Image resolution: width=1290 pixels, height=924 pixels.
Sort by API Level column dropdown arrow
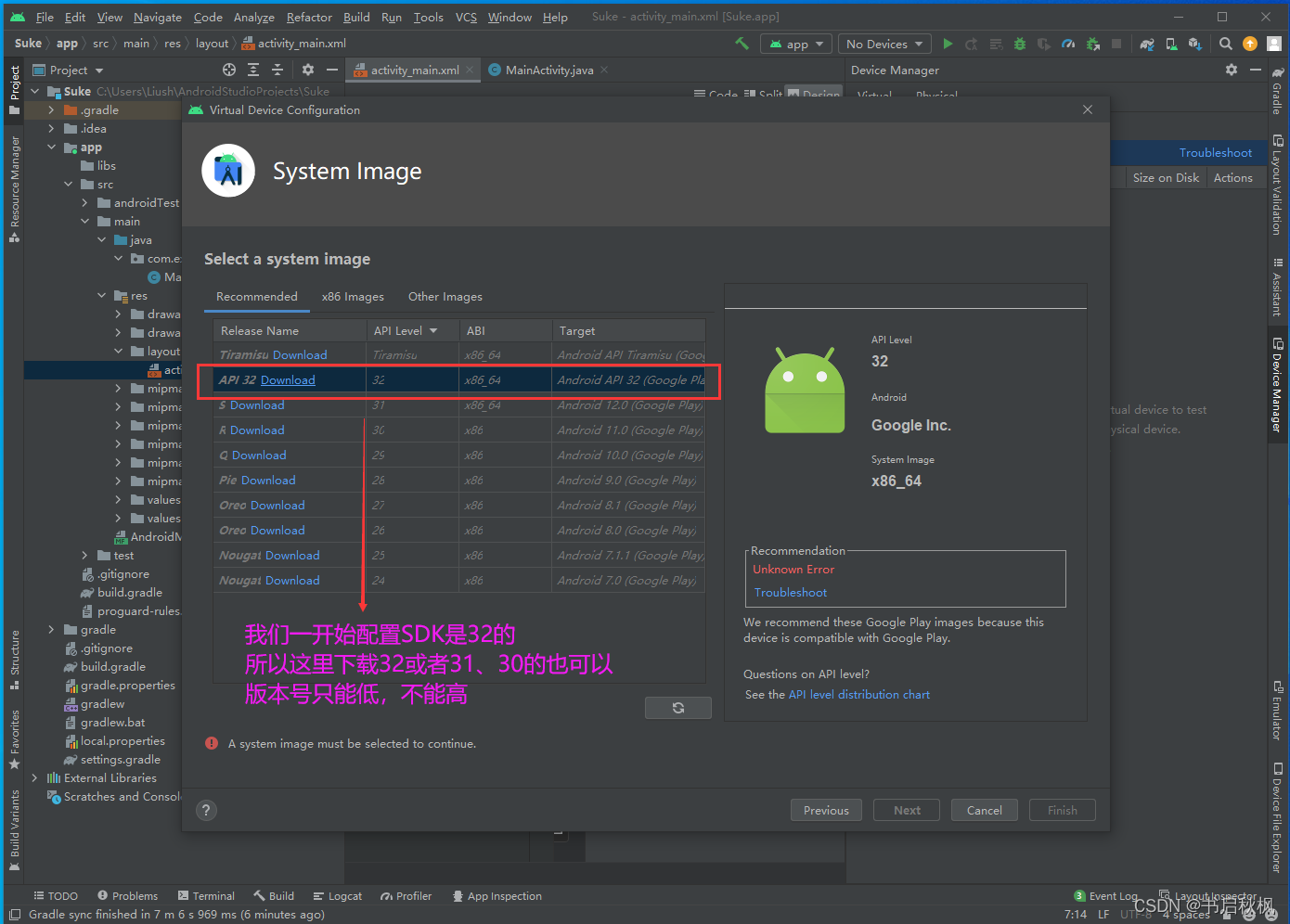point(433,331)
